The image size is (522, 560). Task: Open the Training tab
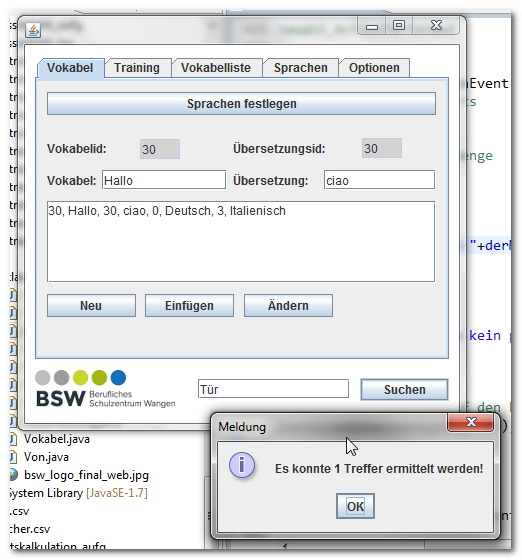tap(137, 68)
